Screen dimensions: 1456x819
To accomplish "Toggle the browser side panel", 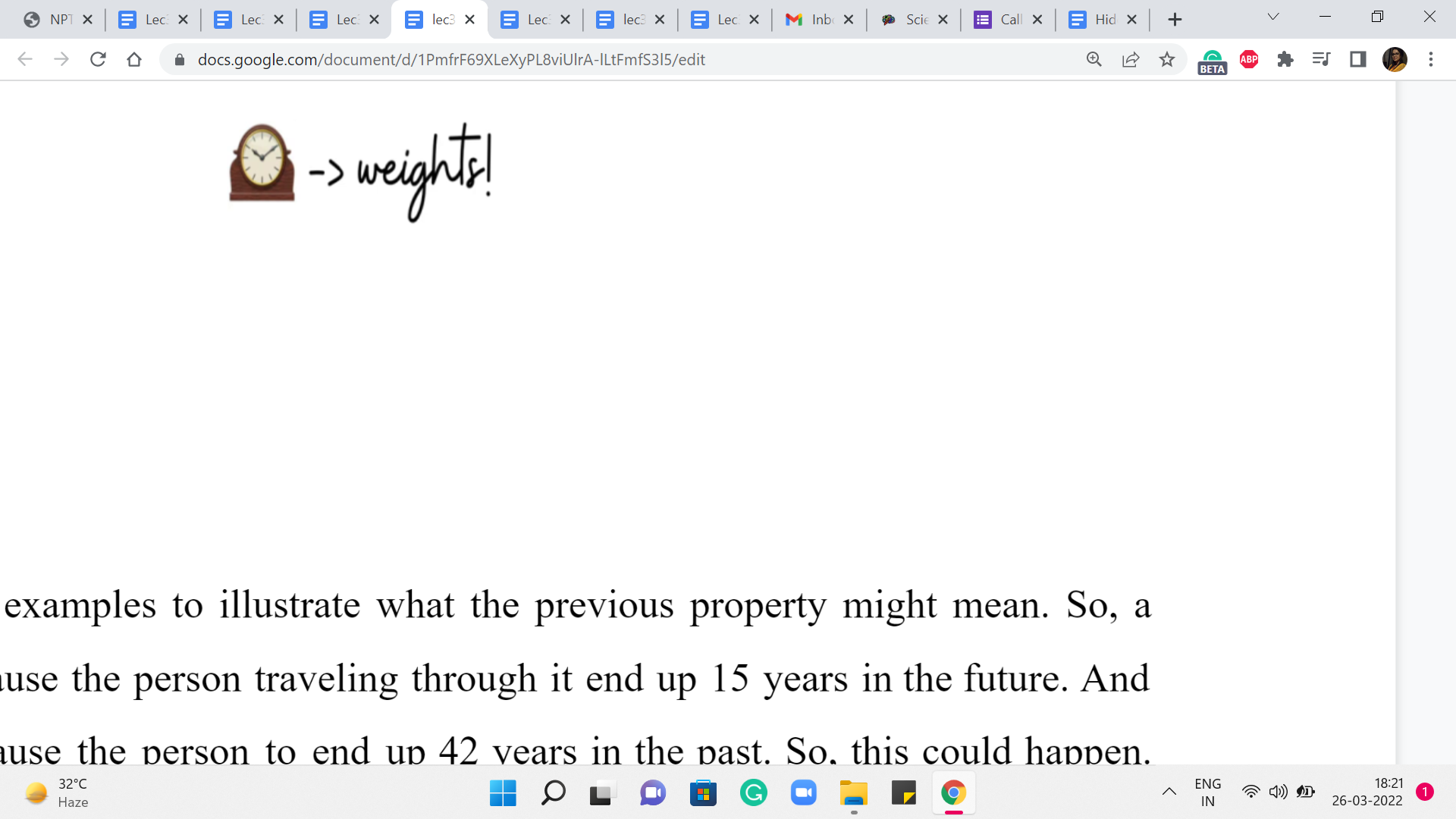I will 1357,59.
